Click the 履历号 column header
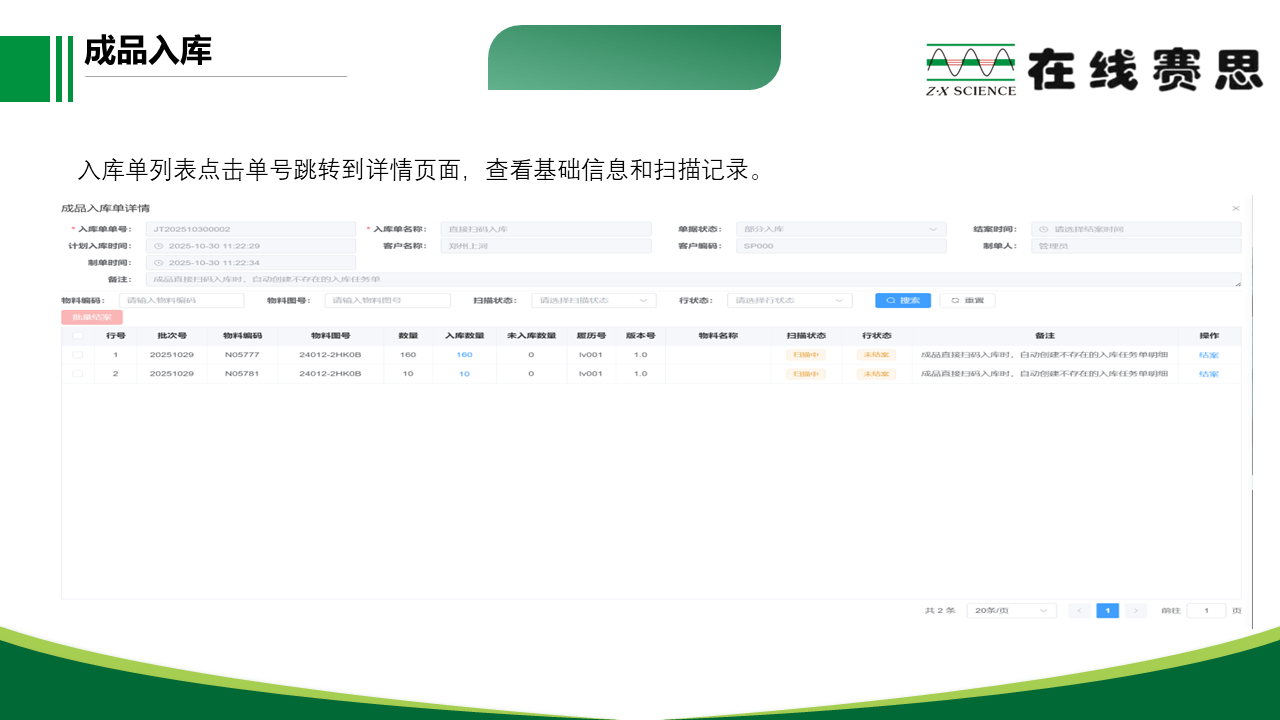 click(x=591, y=336)
